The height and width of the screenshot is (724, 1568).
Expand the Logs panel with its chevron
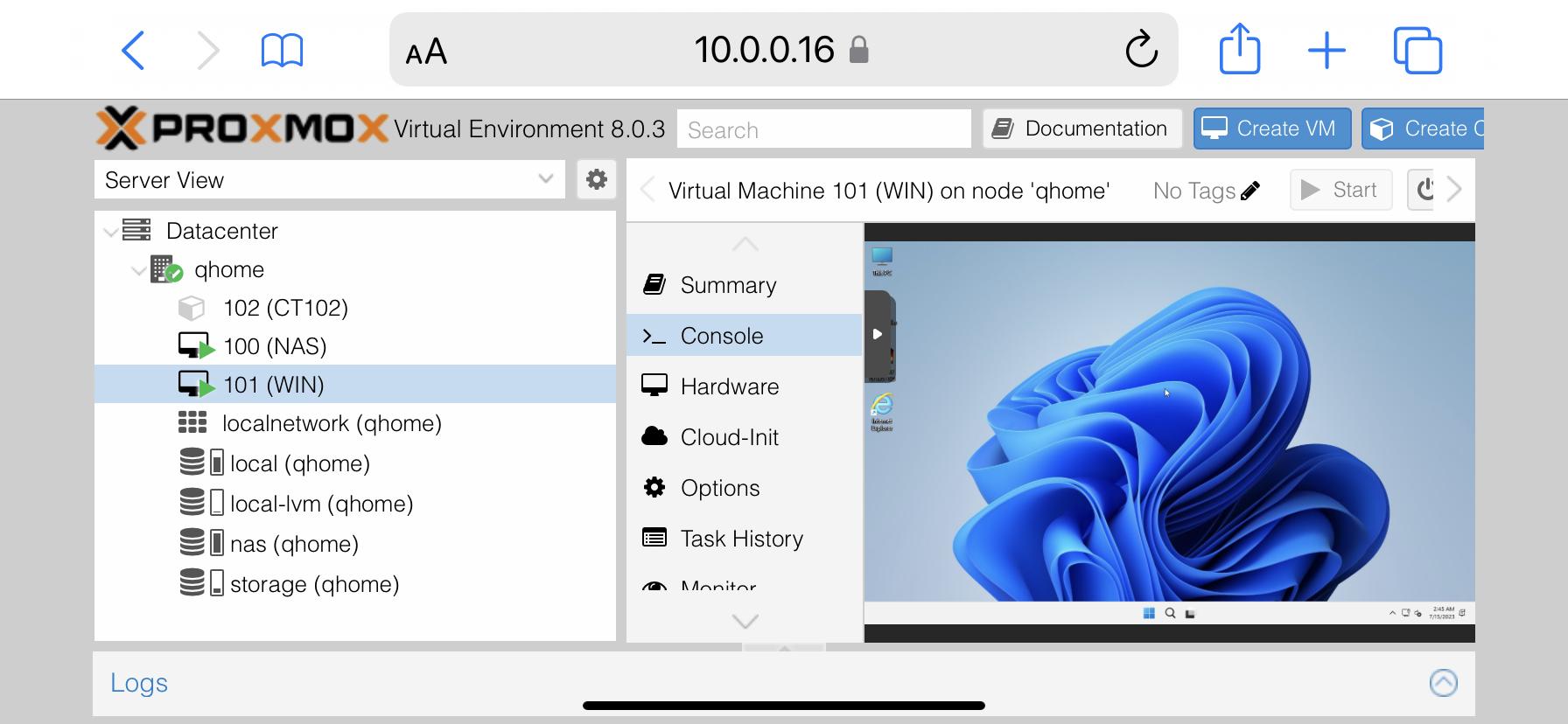point(1443,683)
